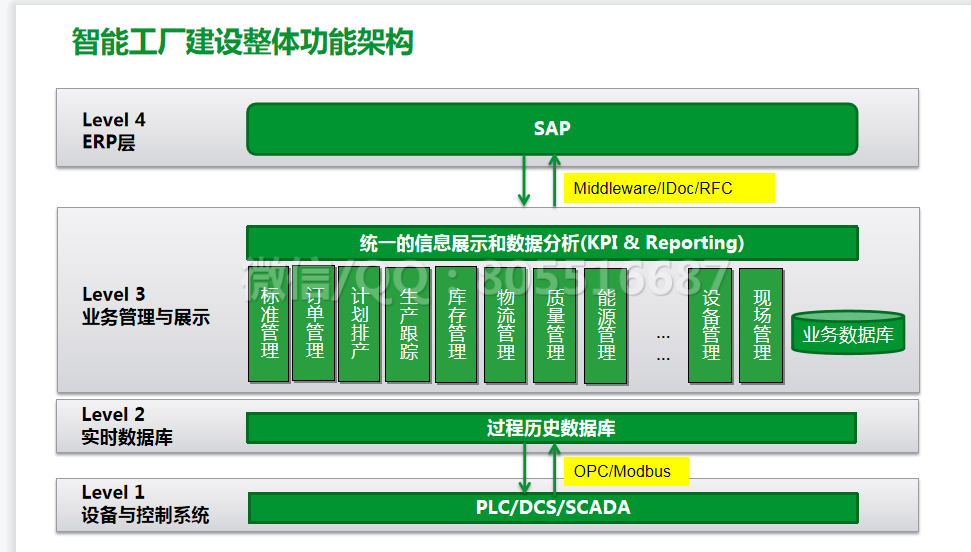The image size is (971, 552).
Task: Select the Level 1 设备与控制系统 label
Action: [x=145, y=504]
